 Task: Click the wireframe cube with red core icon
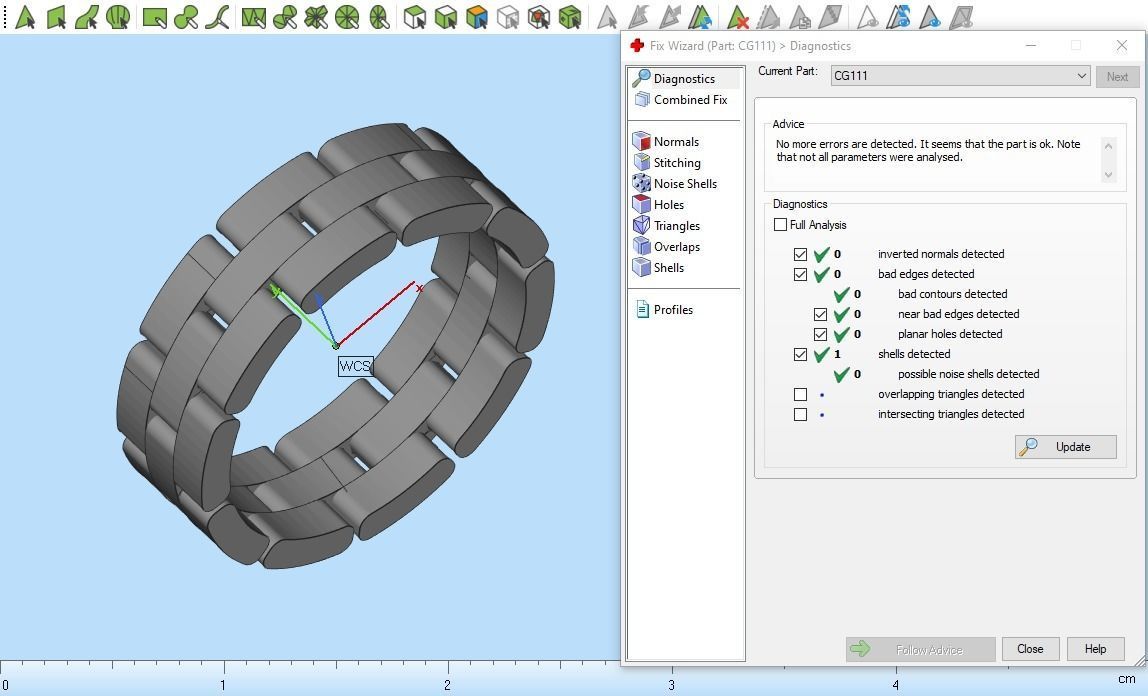pyautogui.click(x=538, y=16)
